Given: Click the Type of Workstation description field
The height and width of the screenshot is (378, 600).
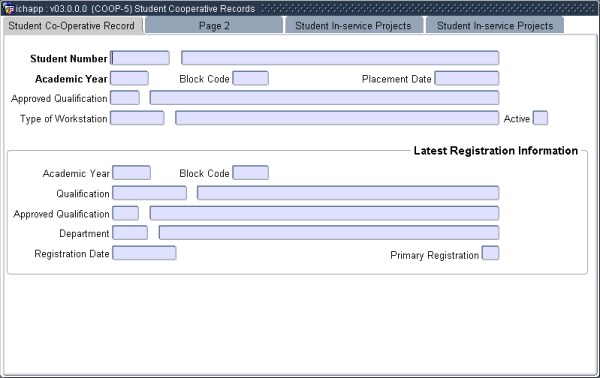Looking at the screenshot, I should (337, 118).
